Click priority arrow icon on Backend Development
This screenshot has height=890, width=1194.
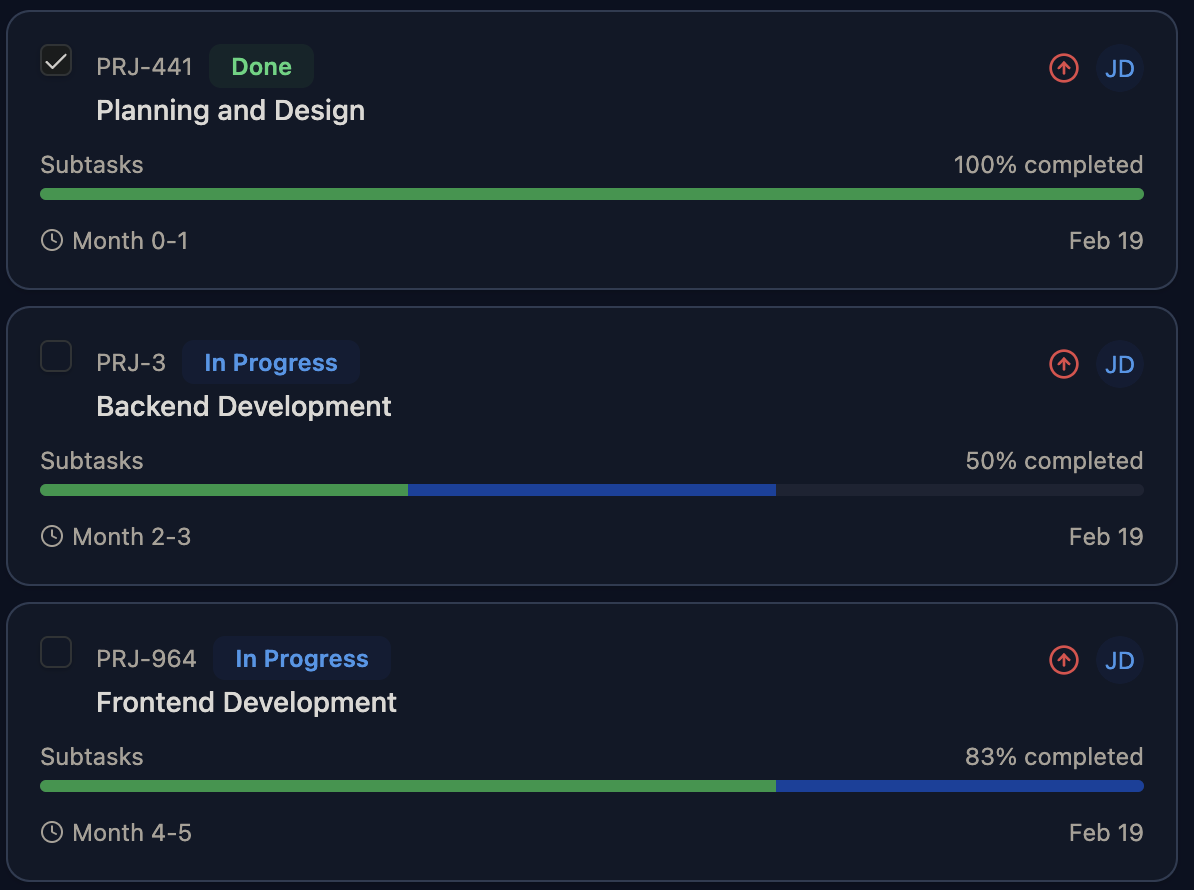point(1063,364)
